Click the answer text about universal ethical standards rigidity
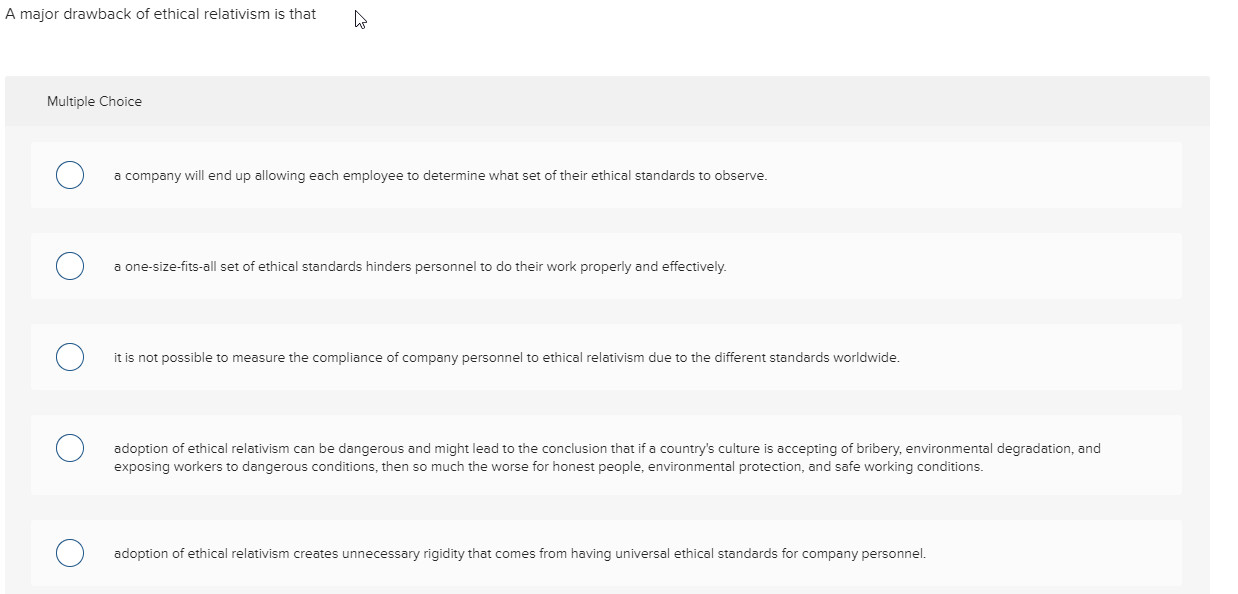This screenshot has width=1238, height=594. [x=520, y=554]
